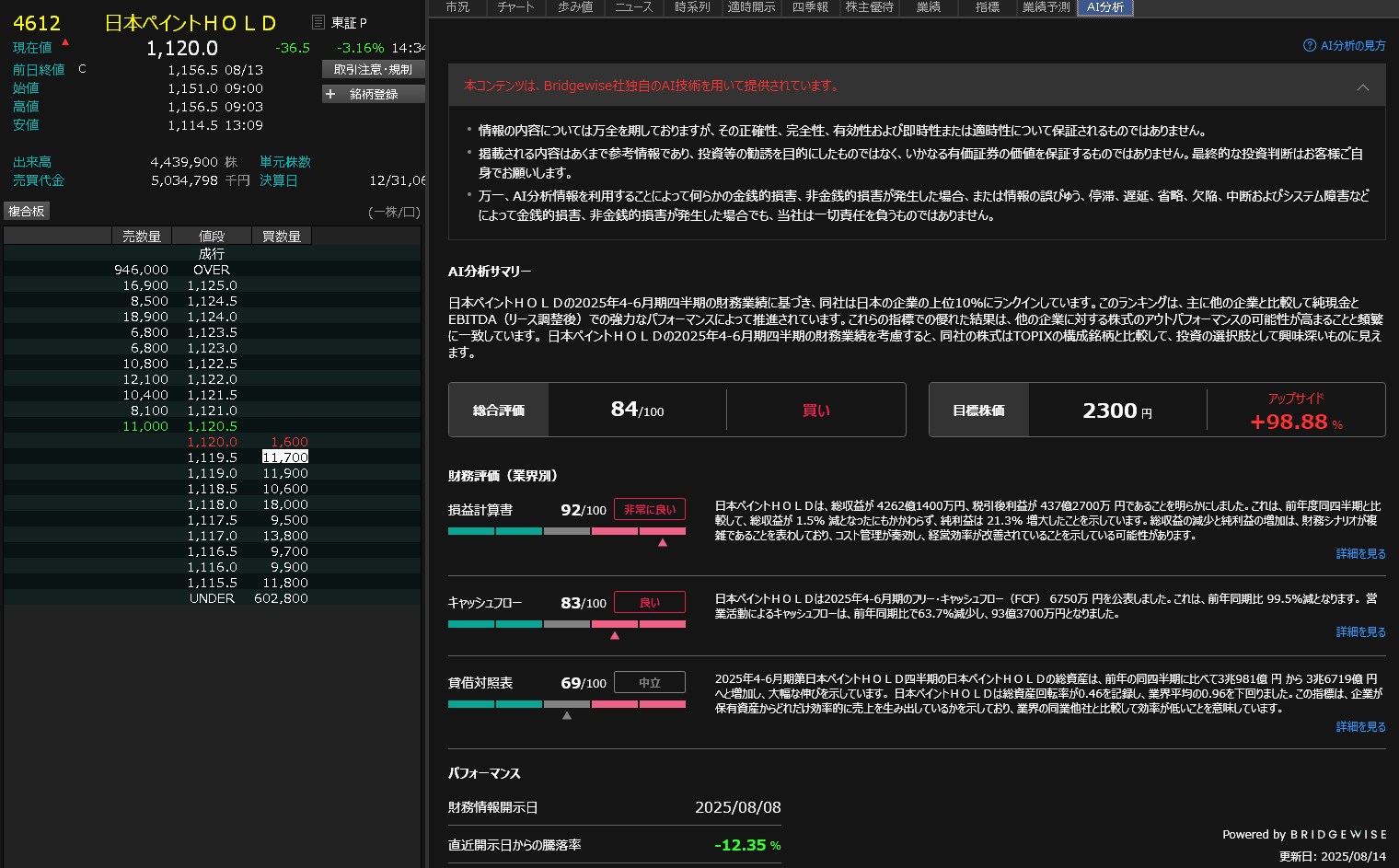Click the +98.88% upside value
The height and width of the screenshot is (868, 1399).
point(1296,422)
